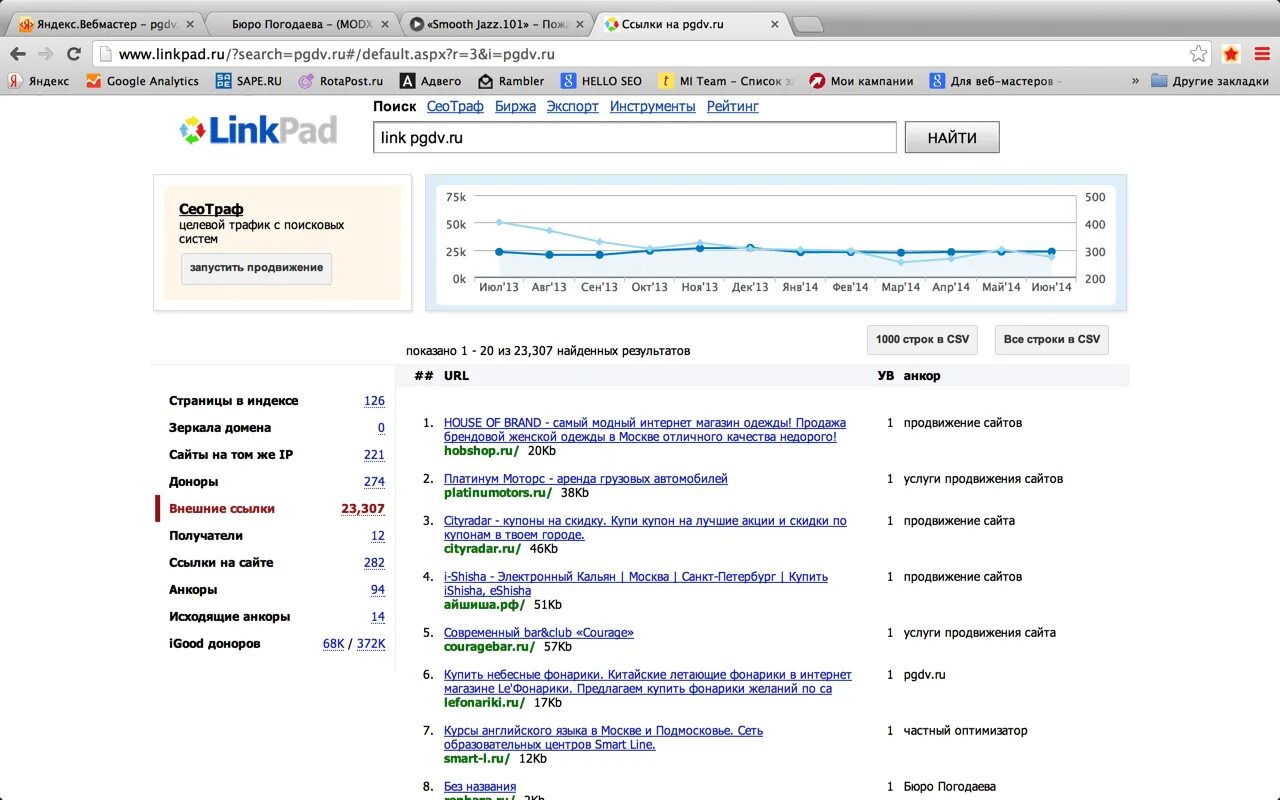Open the Яндекс bookmark
1280x800 pixels.
39,81
